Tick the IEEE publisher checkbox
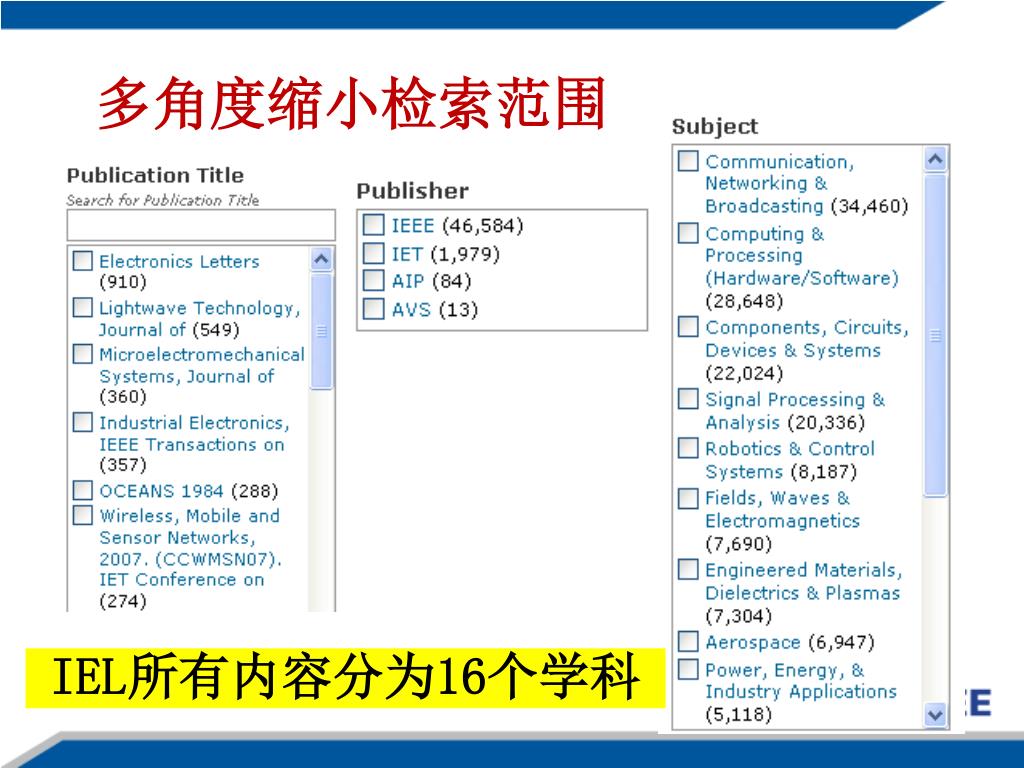Screen dimensions: 1024x768 click(x=374, y=225)
